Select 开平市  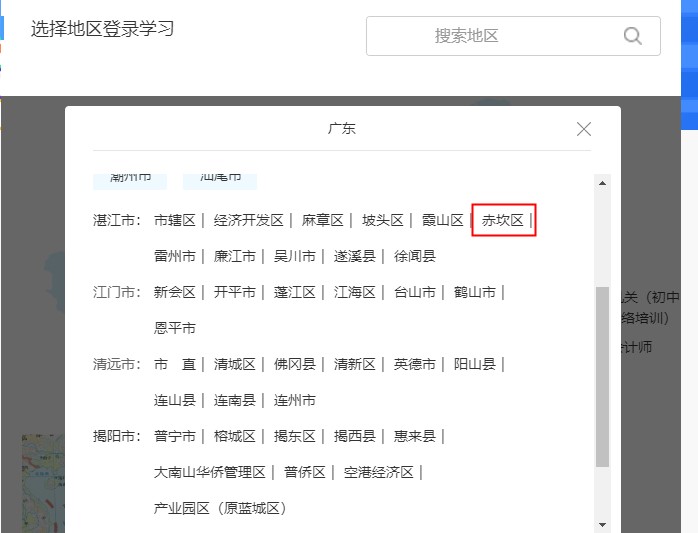[x=235, y=293]
